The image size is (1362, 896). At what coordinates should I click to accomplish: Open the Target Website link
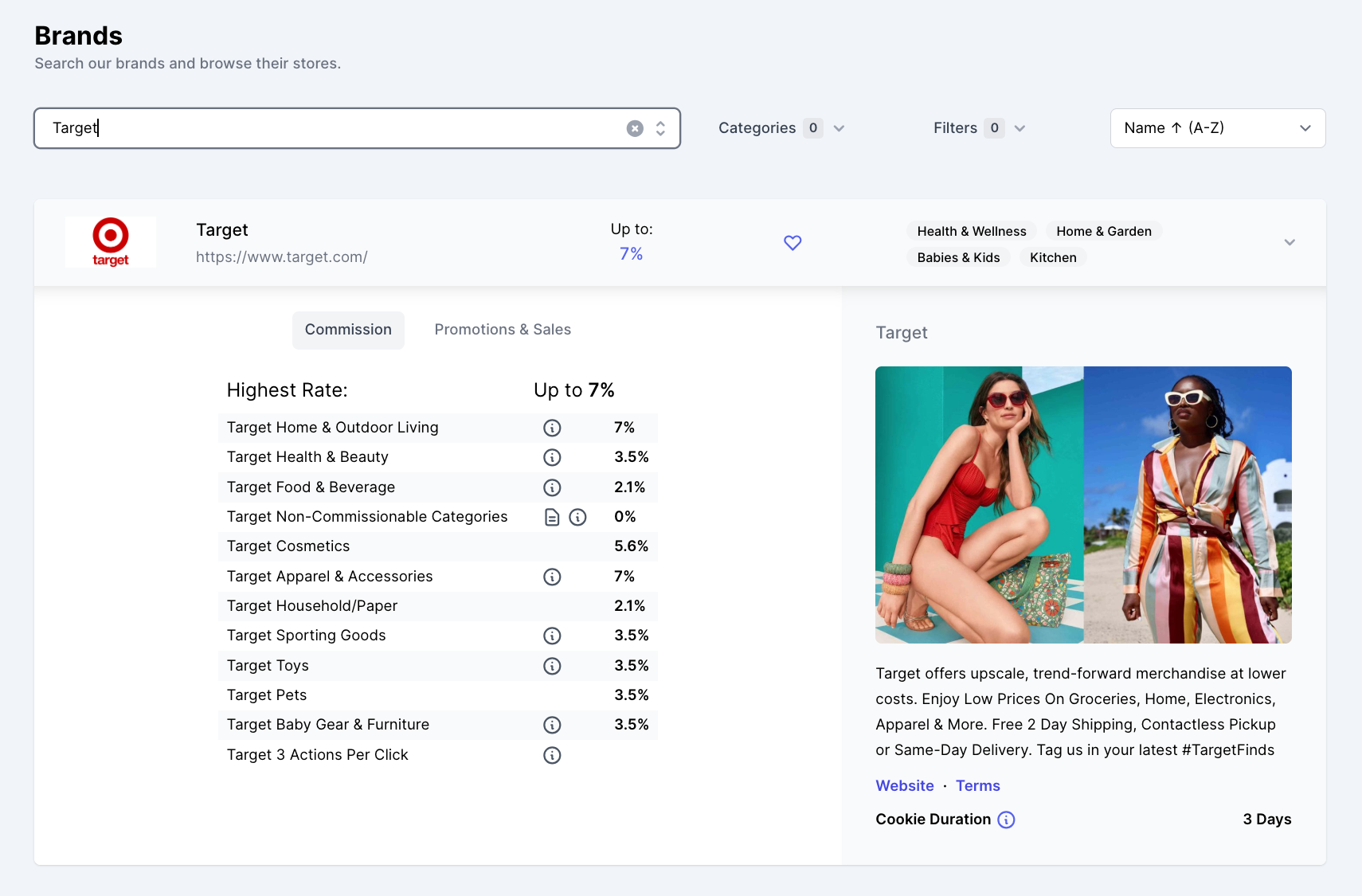tap(905, 785)
